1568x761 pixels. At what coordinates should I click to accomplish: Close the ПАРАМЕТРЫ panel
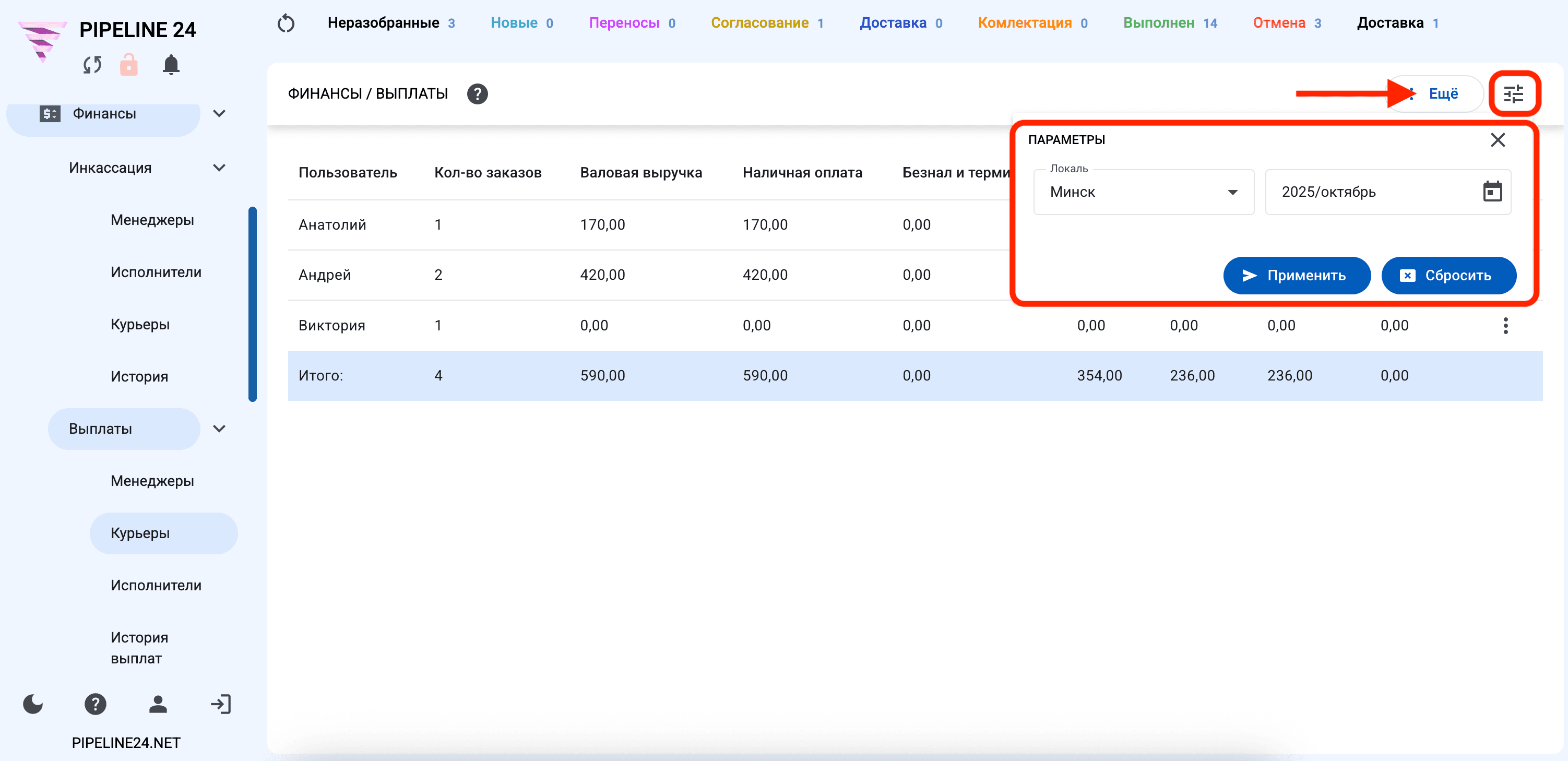coord(1498,140)
